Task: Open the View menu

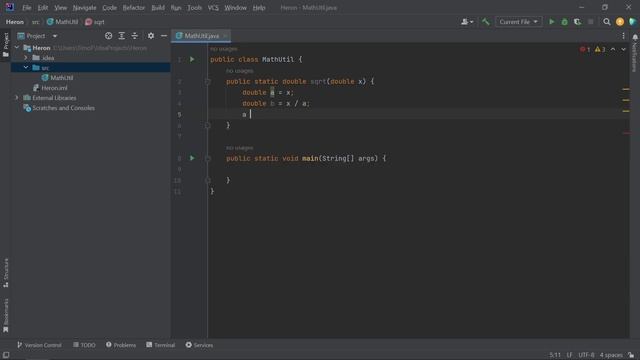Action: click(60, 8)
